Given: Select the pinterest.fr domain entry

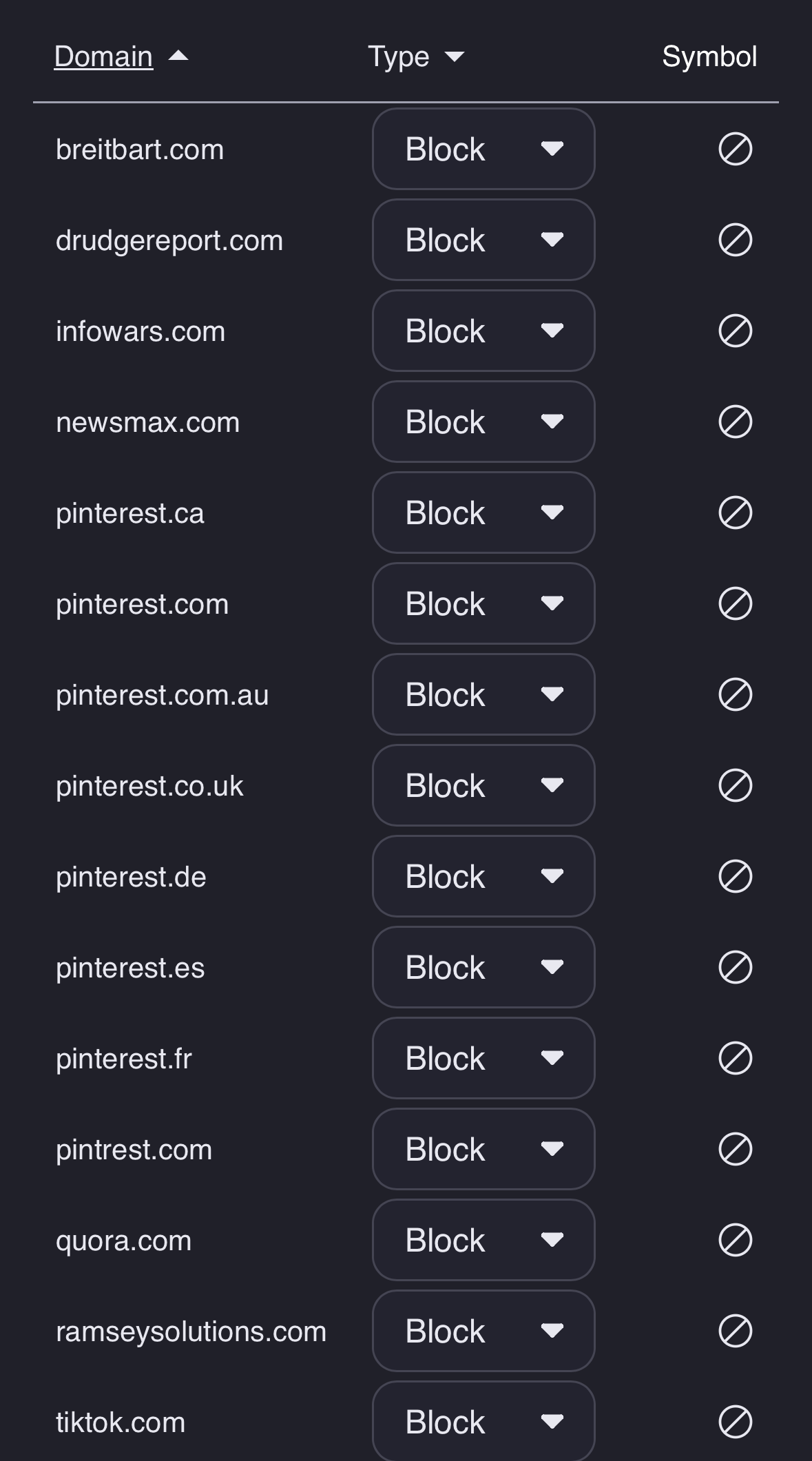Looking at the screenshot, I should (x=124, y=1059).
